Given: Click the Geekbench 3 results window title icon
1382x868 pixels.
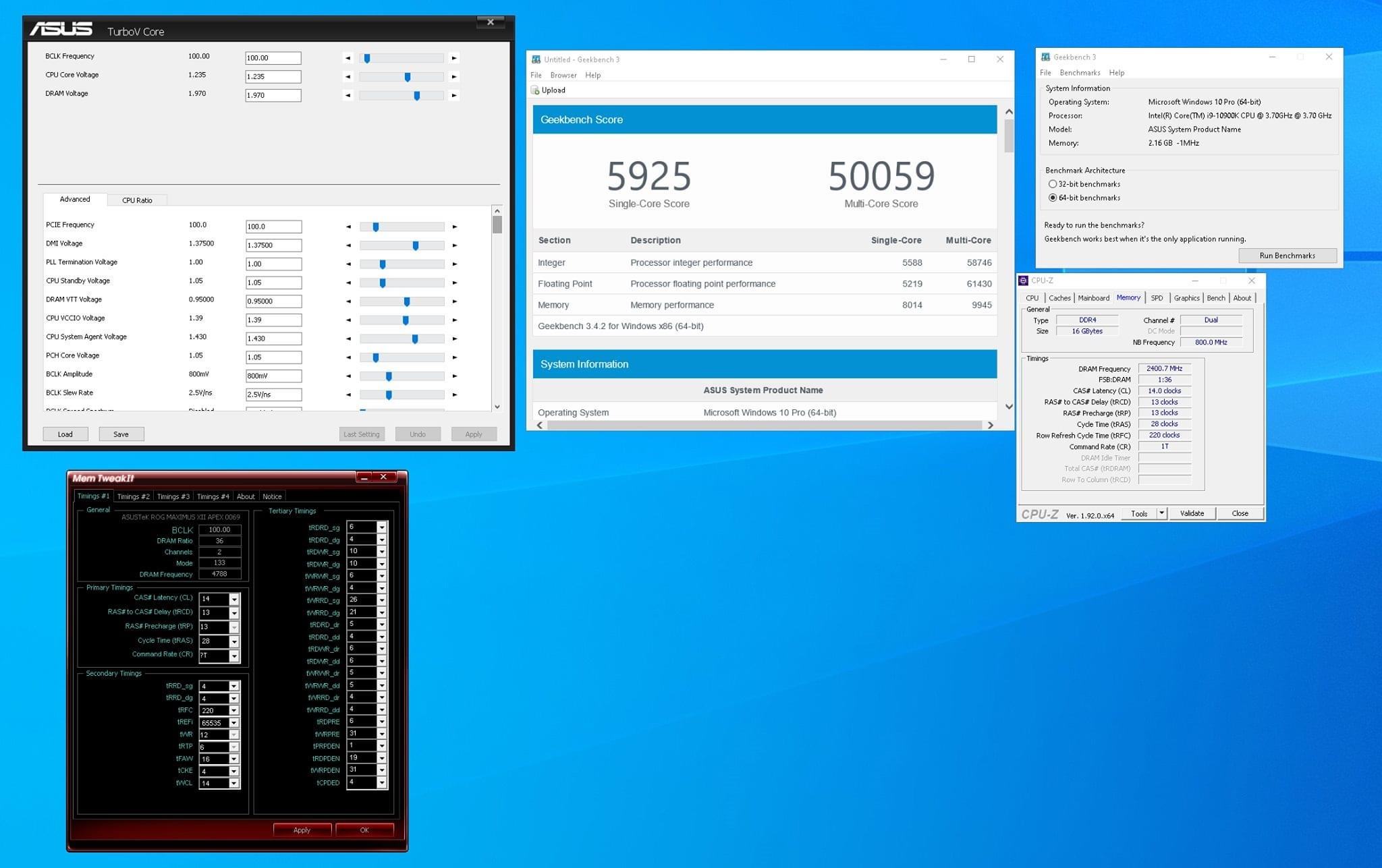Looking at the screenshot, I should click(536, 59).
